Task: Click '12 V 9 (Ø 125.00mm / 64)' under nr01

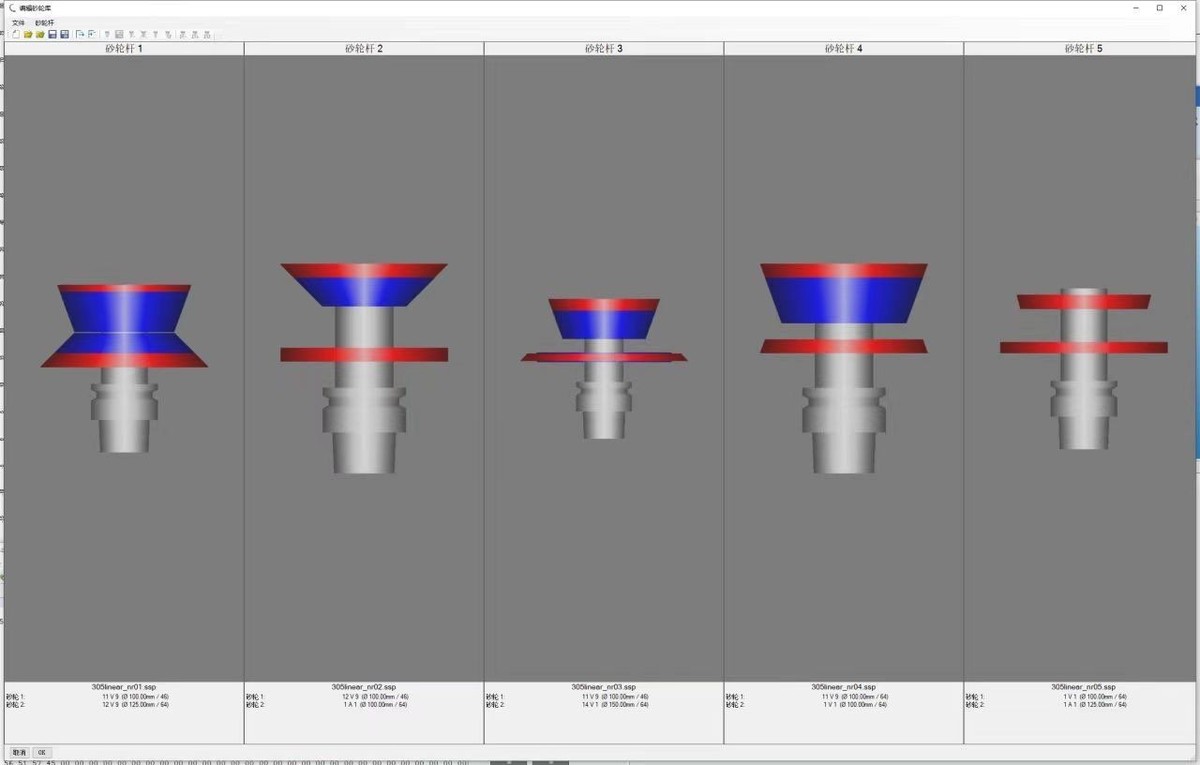Action: (x=135, y=705)
